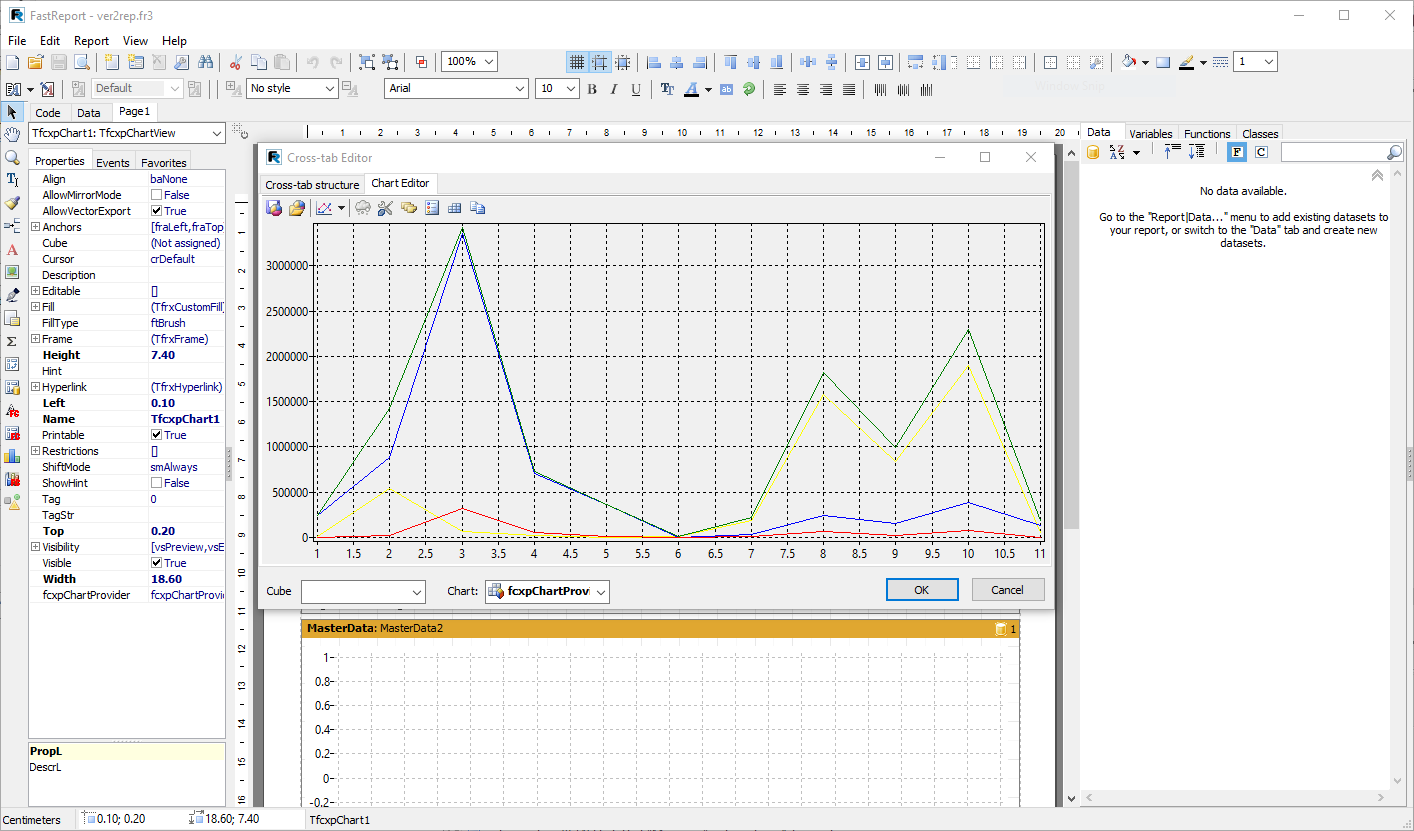The width and height of the screenshot is (1414, 831).
Task: Open the Report menu
Action: click(x=91, y=41)
